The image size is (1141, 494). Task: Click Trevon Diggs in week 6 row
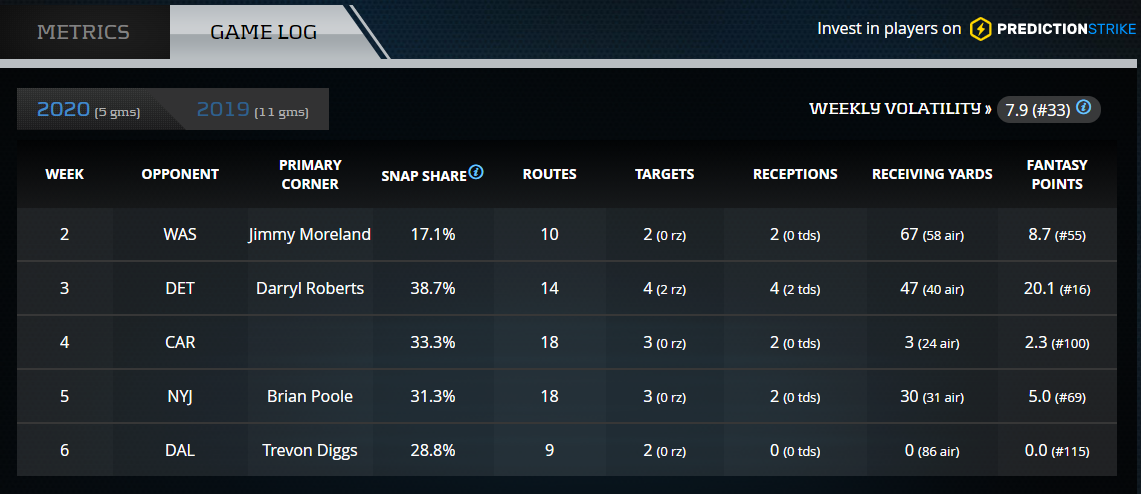tap(310, 451)
